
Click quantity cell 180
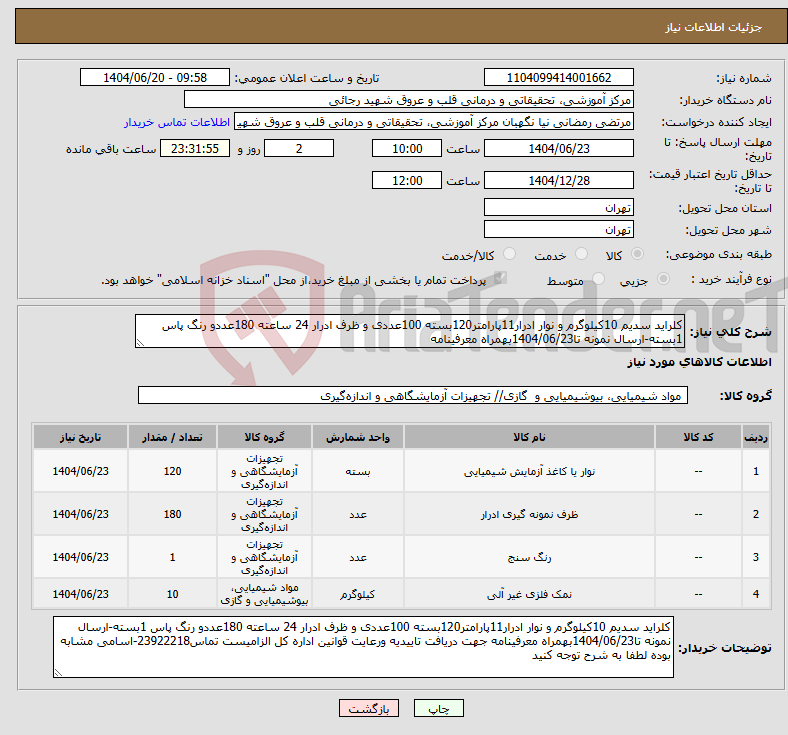click(172, 514)
